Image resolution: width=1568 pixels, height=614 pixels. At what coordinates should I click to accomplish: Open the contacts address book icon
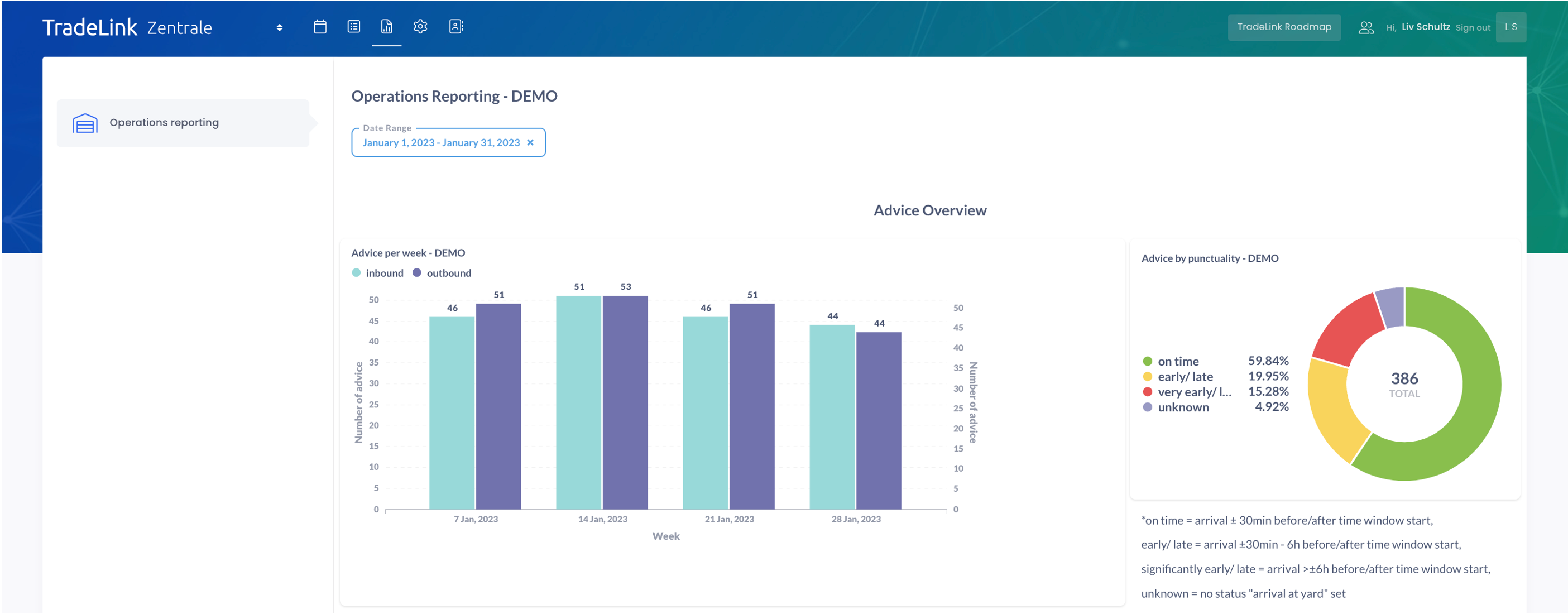[456, 27]
